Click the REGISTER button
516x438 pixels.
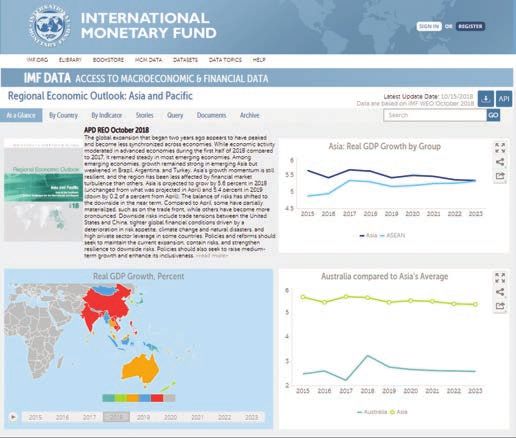tap(470, 26)
